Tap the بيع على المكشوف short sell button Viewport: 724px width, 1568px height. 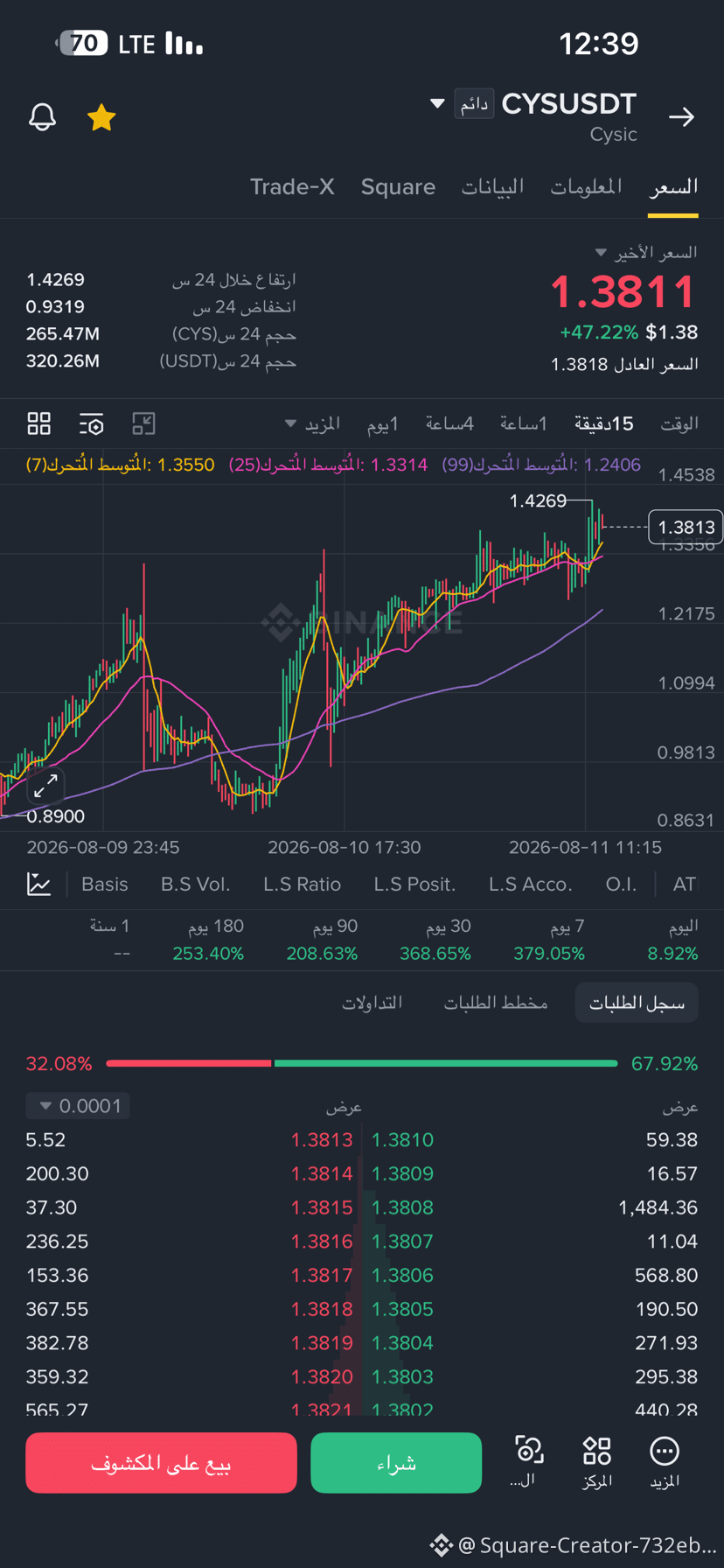point(161,1463)
